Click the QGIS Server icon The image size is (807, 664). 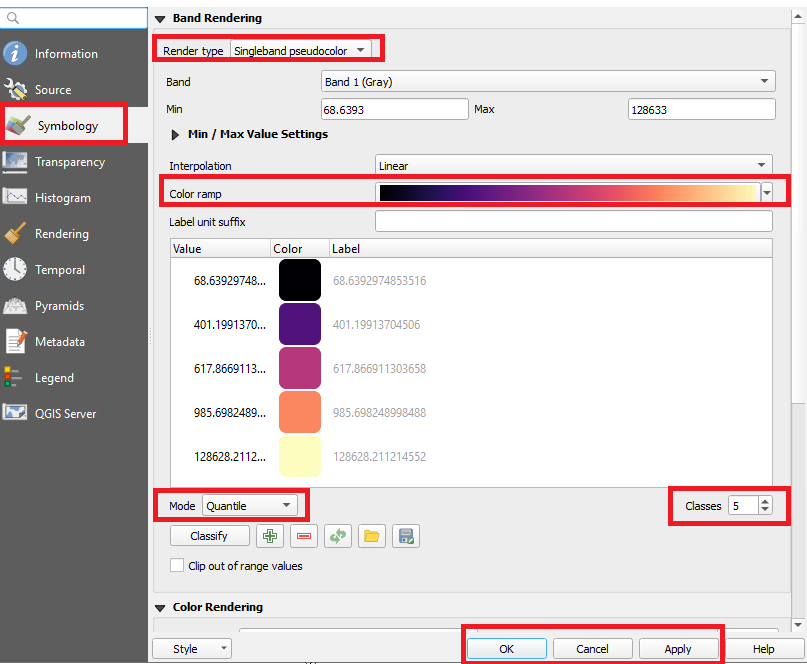click(15, 413)
